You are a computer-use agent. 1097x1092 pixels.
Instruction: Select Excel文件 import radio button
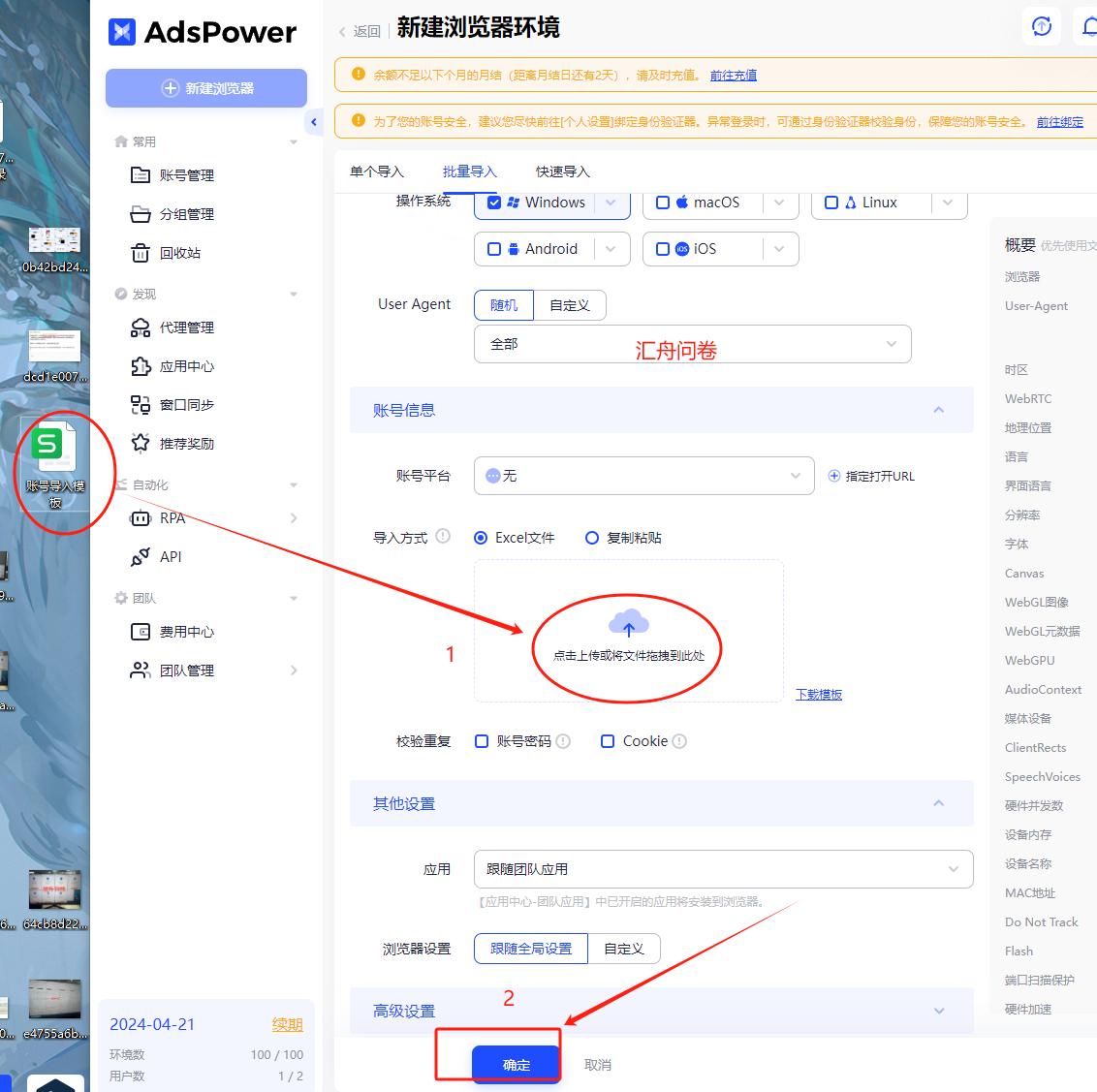coord(481,538)
